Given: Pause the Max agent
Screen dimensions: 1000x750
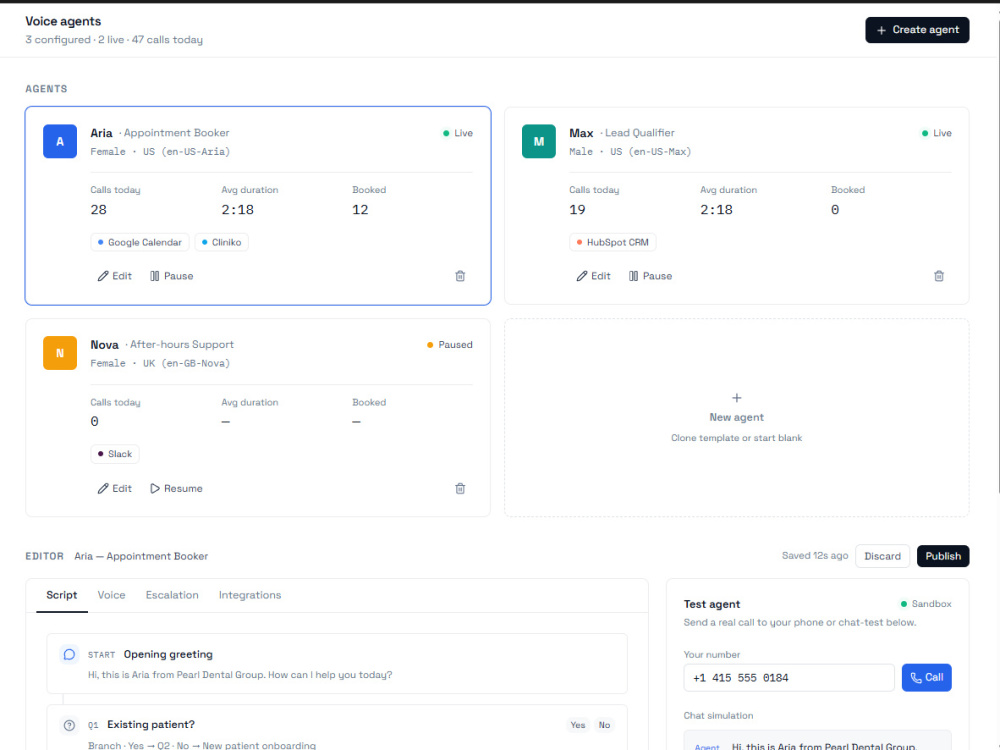Looking at the screenshot, I should 651,276.
